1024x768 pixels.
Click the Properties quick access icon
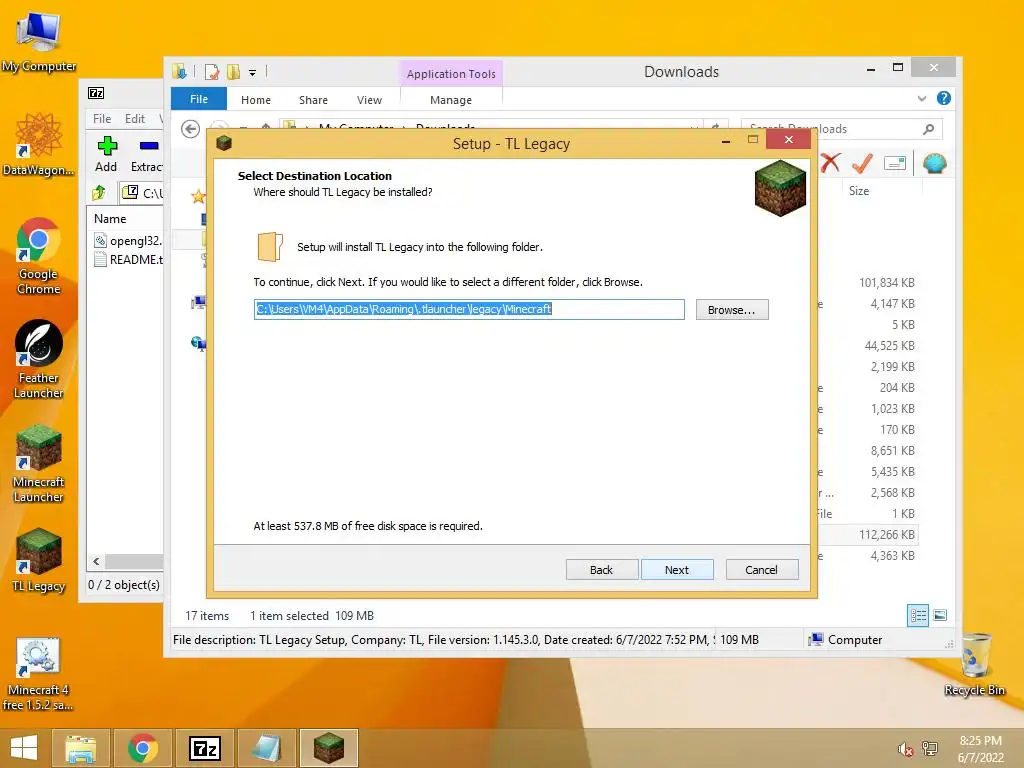212,72
